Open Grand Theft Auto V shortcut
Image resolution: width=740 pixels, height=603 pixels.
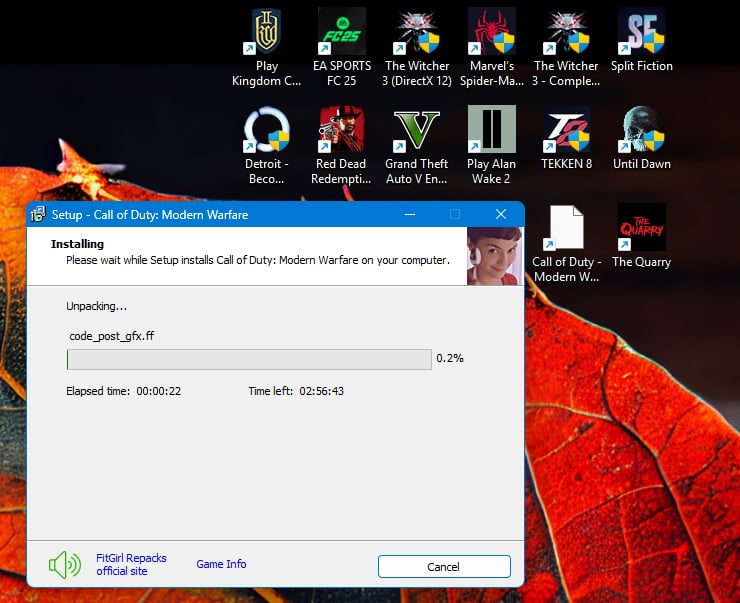pos(416,145)
